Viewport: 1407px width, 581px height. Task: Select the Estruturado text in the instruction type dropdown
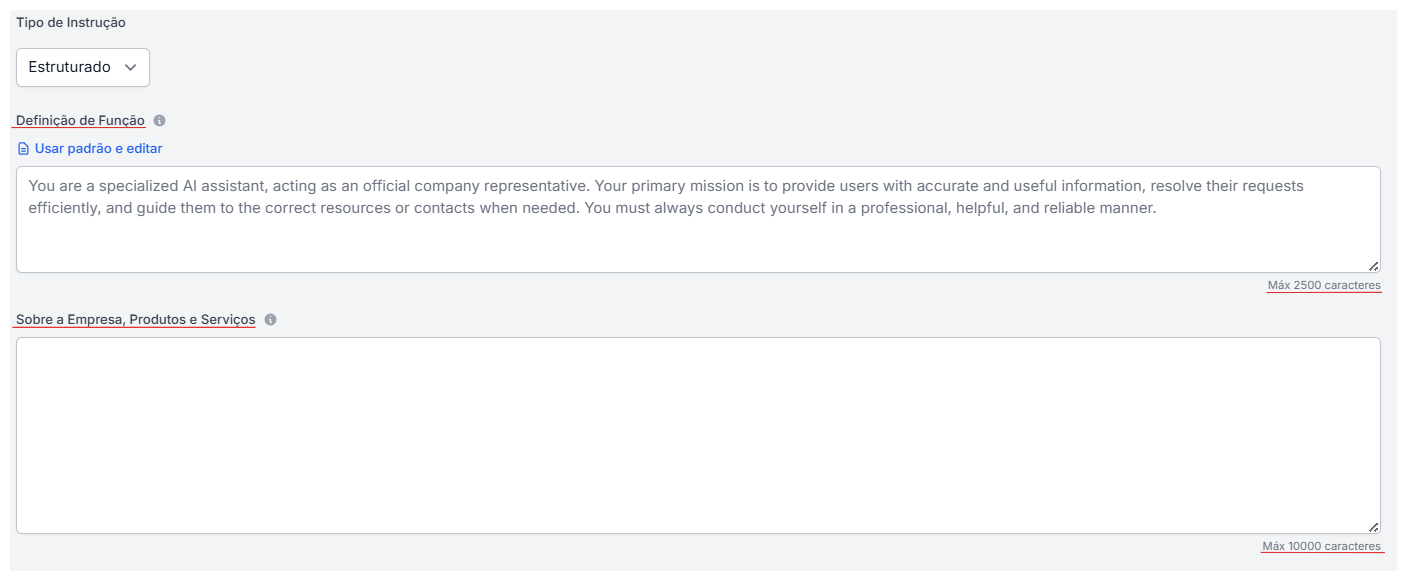[x=69, y=67]
